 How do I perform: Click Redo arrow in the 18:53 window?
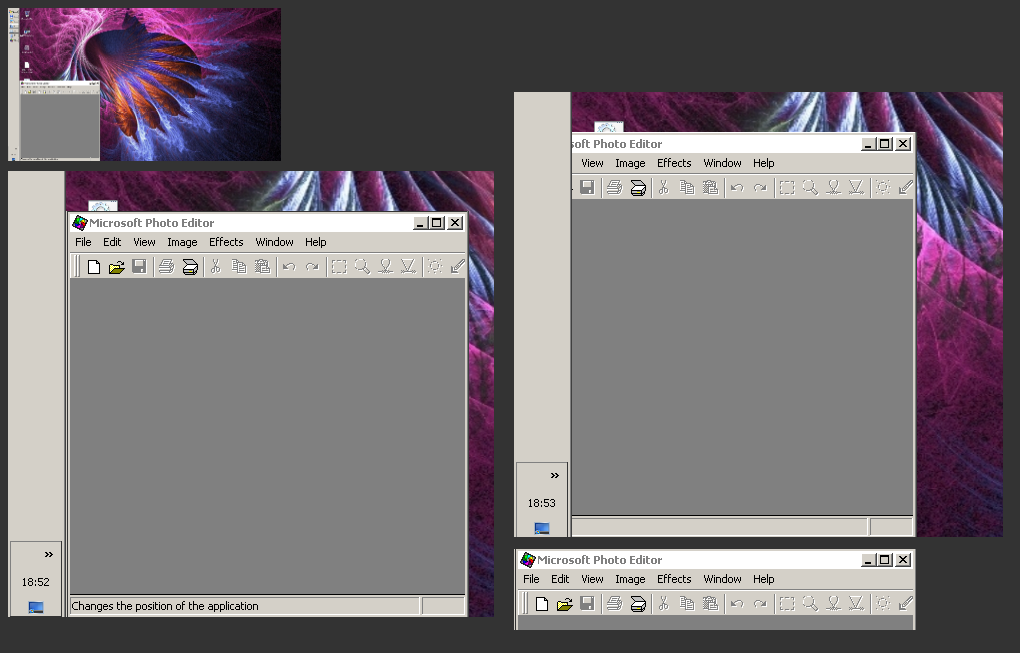pos(760,188)
